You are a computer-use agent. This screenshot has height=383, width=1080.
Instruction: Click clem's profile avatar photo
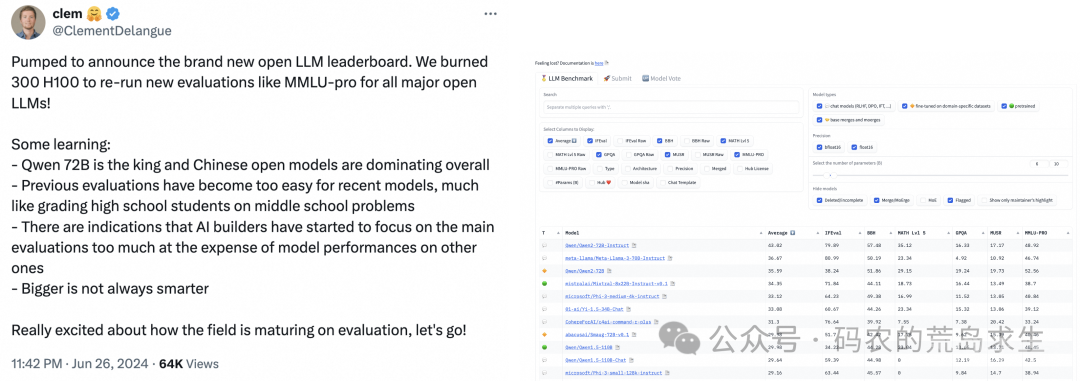point(28,21)
